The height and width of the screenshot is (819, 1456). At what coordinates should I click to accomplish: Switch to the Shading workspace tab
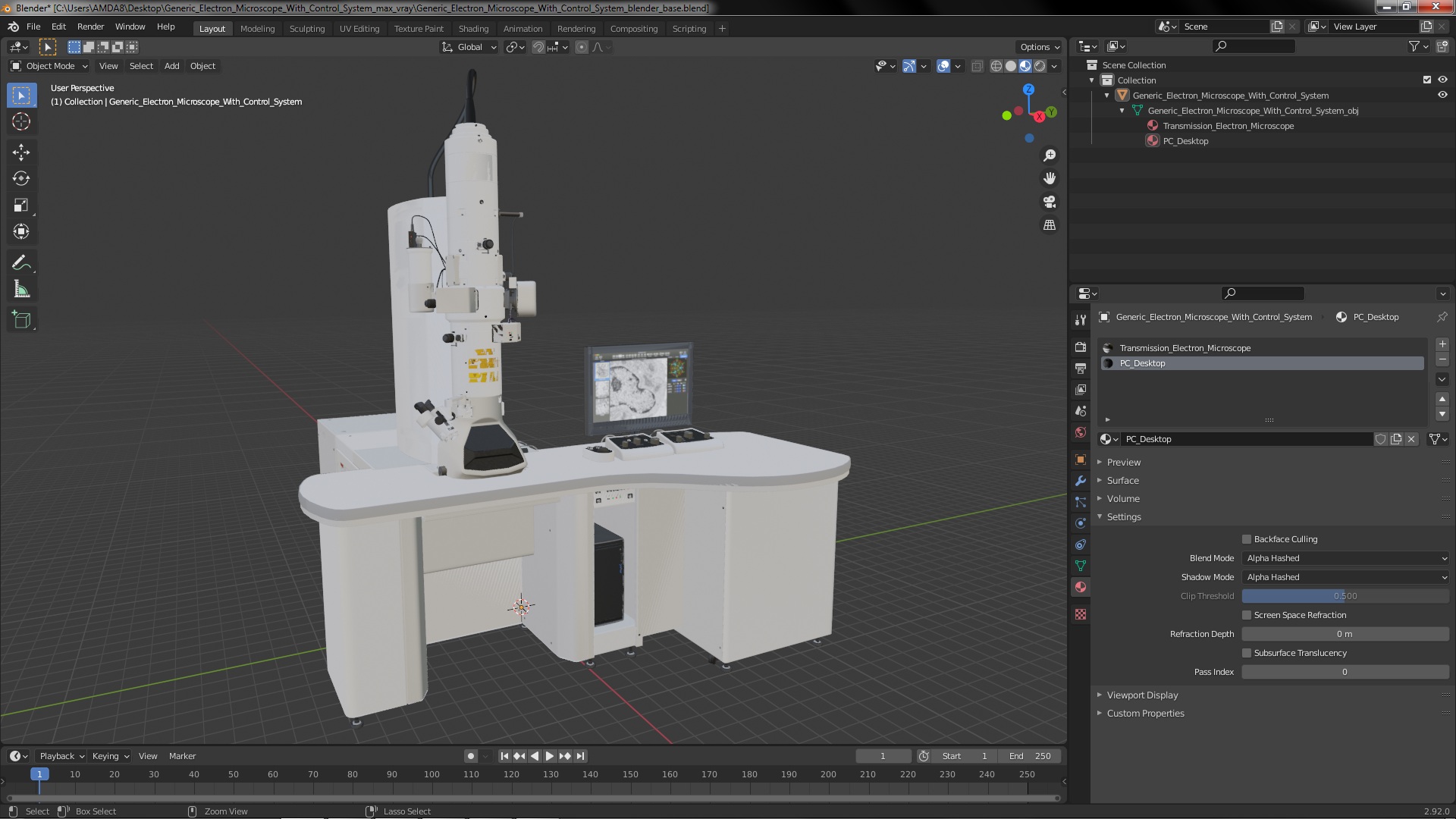tap(473, 29)
